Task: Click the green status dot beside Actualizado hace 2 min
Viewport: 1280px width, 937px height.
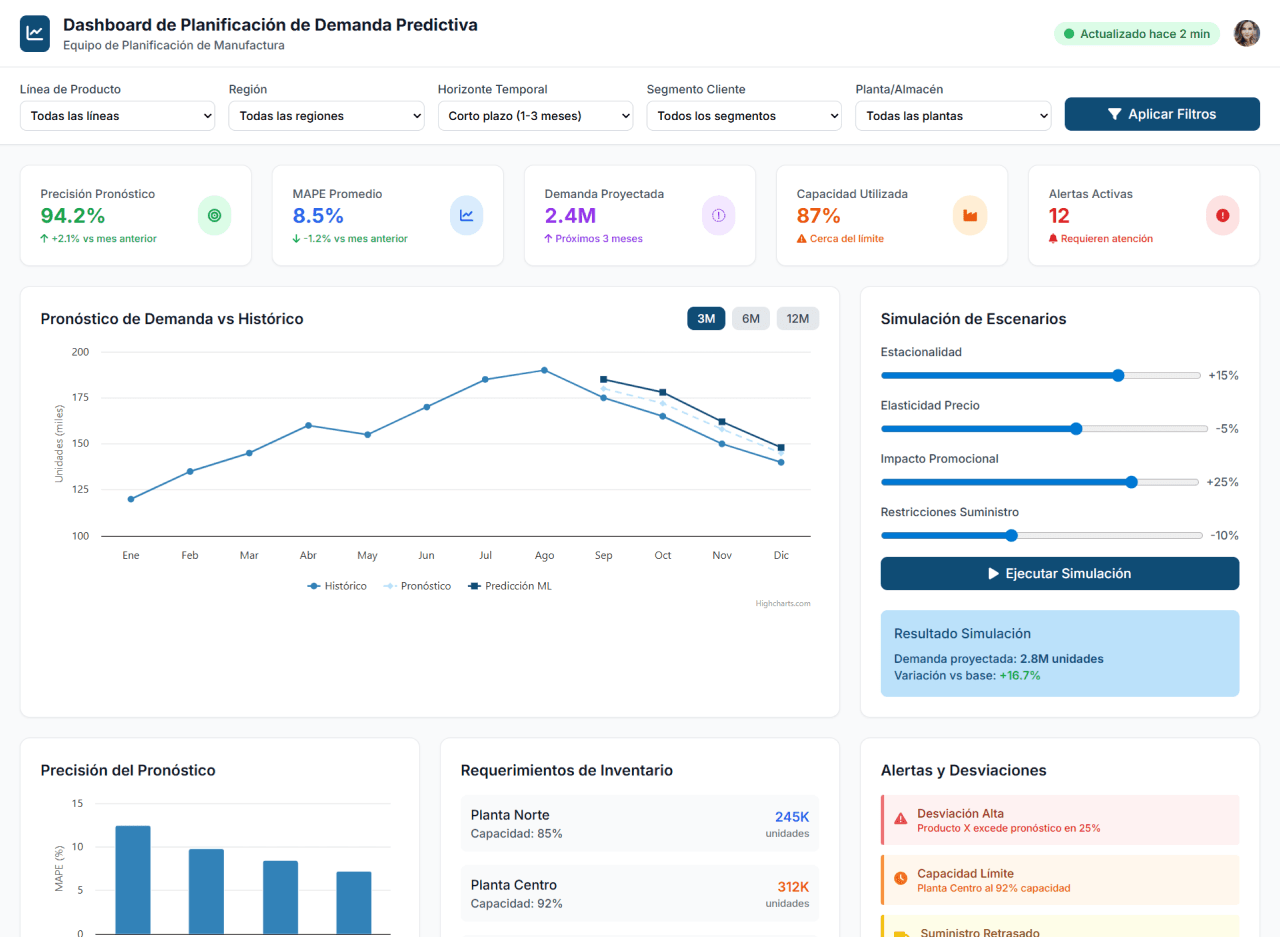Action: (x=1070, y=34)
